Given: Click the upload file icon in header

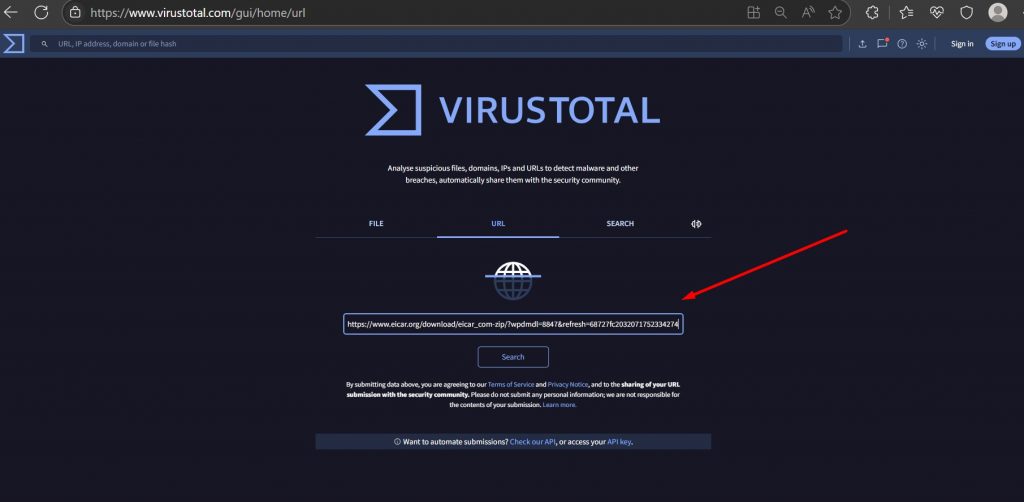Looking at the screenshot, I should (862, 44).
